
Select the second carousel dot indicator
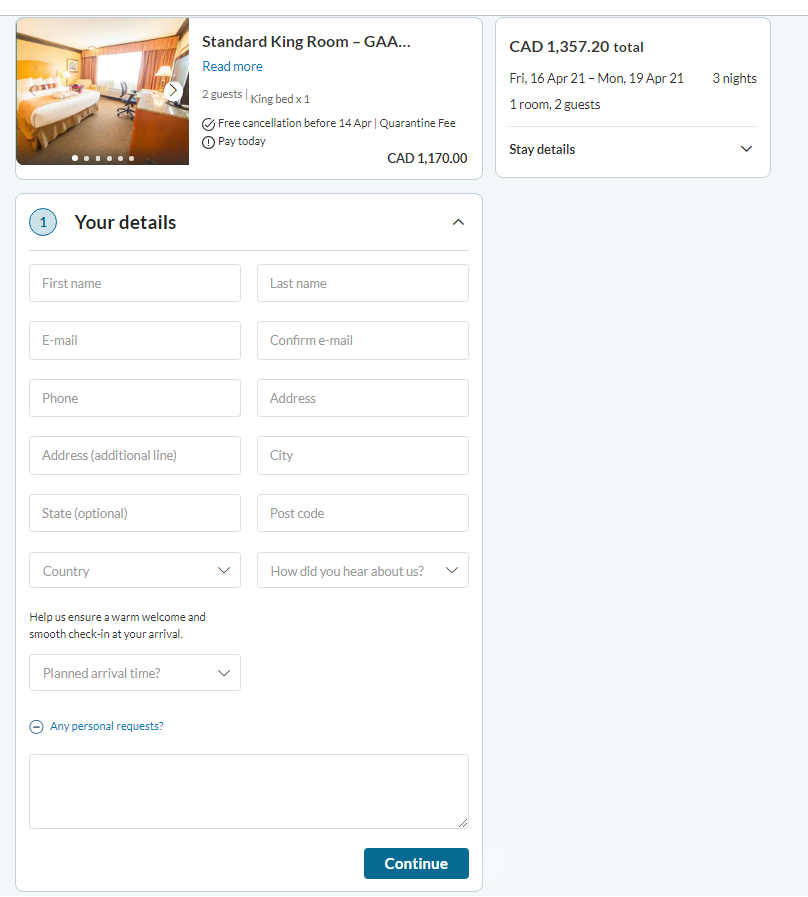tap(86, 158)
